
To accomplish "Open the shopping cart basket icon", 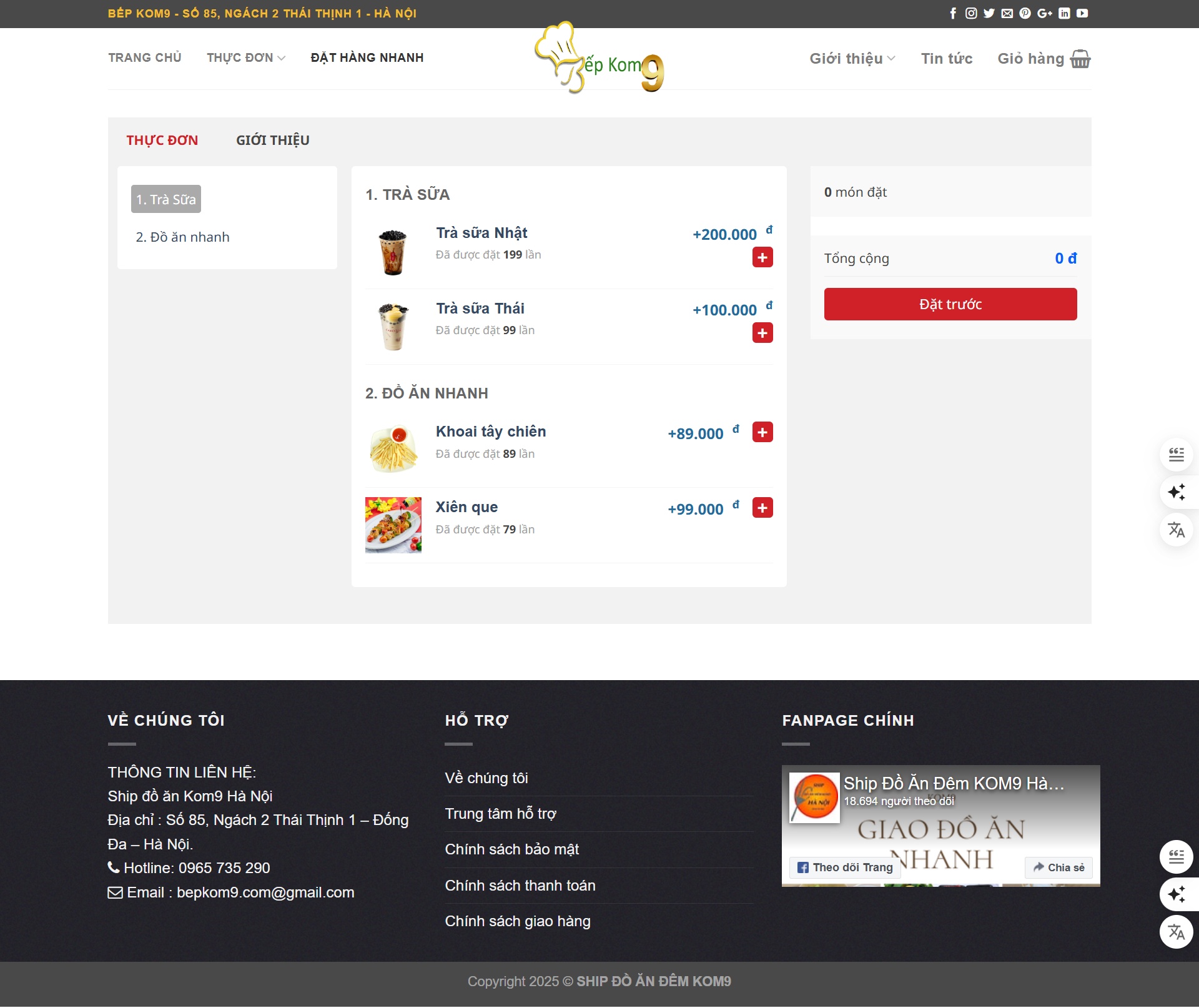I will [x=1080, y=59].
